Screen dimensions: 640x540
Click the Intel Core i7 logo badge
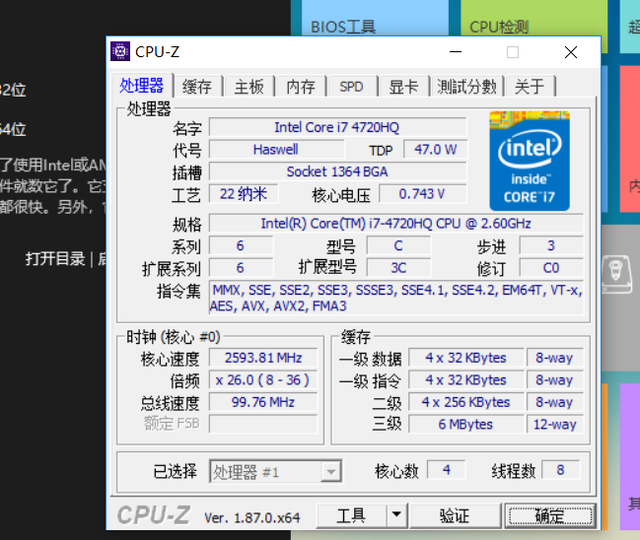[529, 161]
